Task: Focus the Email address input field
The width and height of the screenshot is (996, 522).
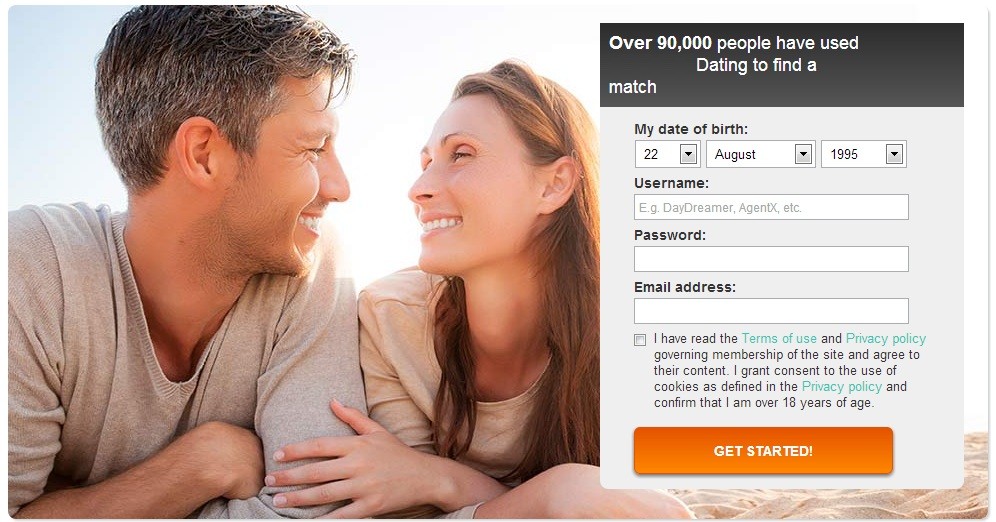Action: (x=771, y=311)
